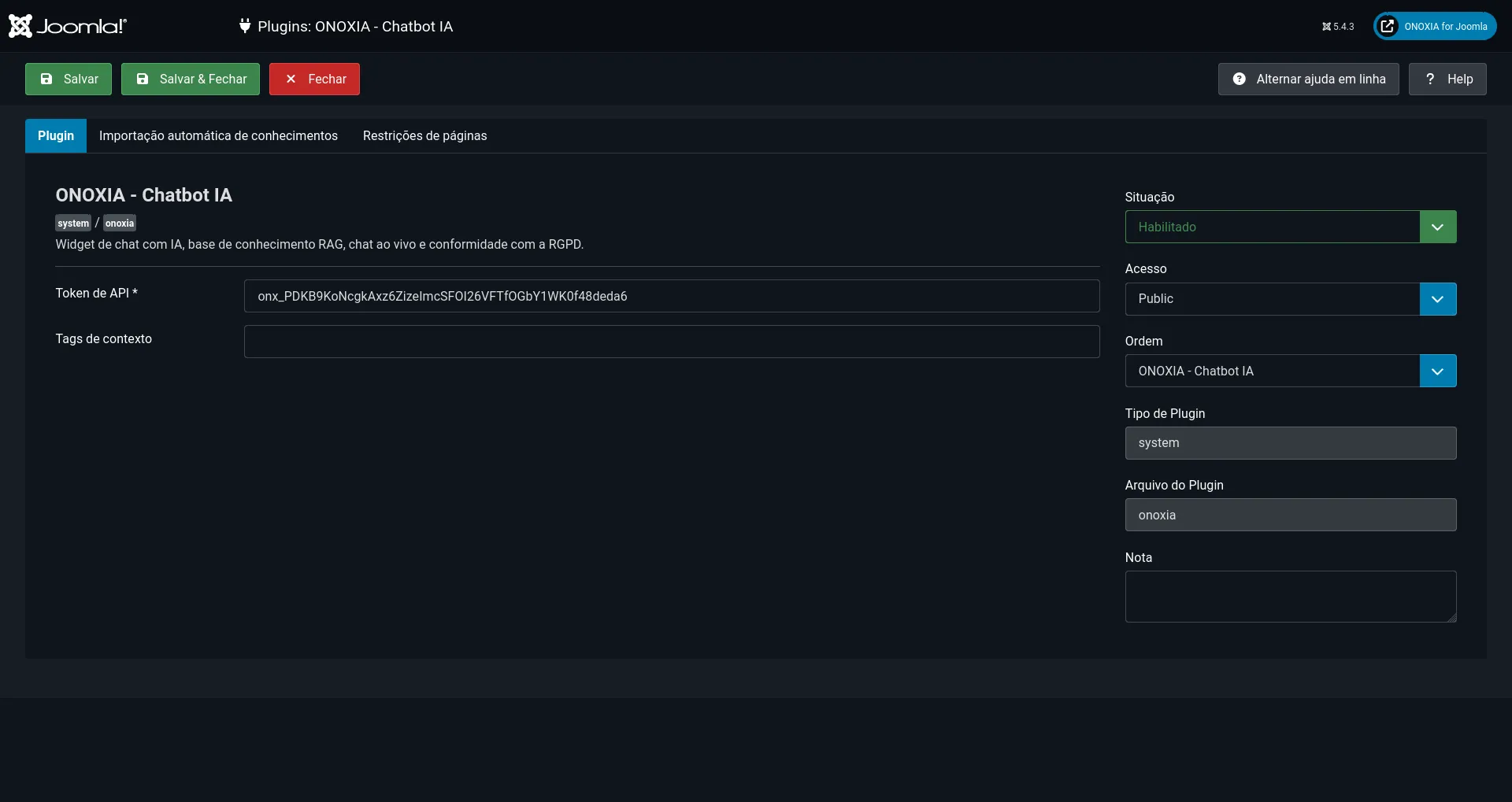Click the Arquivo do Plugin onoxia field
The height and width of the screenshot is (802, 1512).
point(1291,515)
